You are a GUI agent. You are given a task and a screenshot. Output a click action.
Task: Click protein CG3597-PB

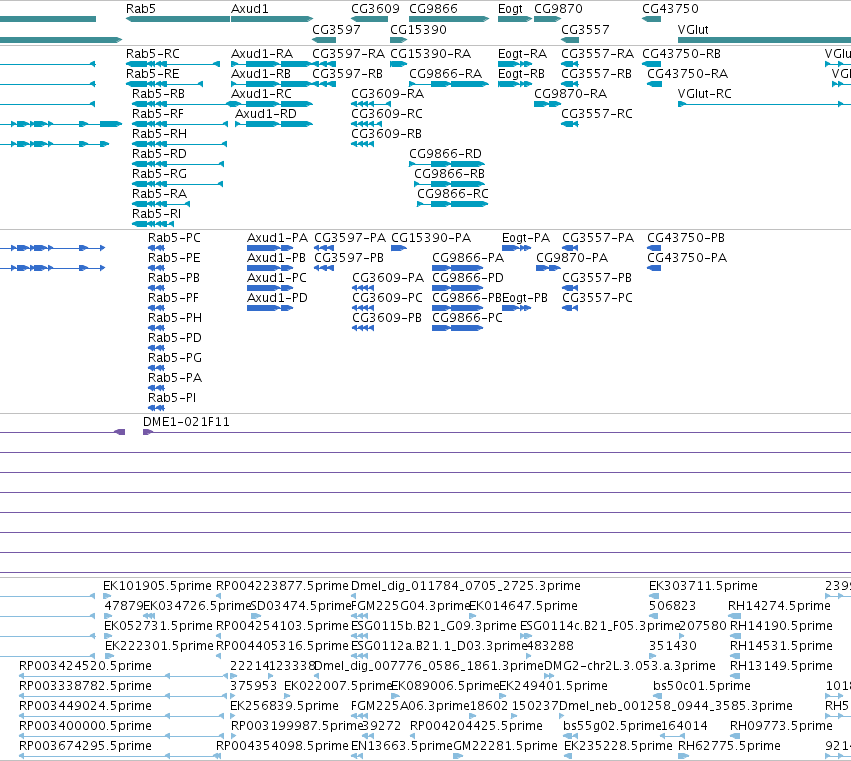pos(349,258)
